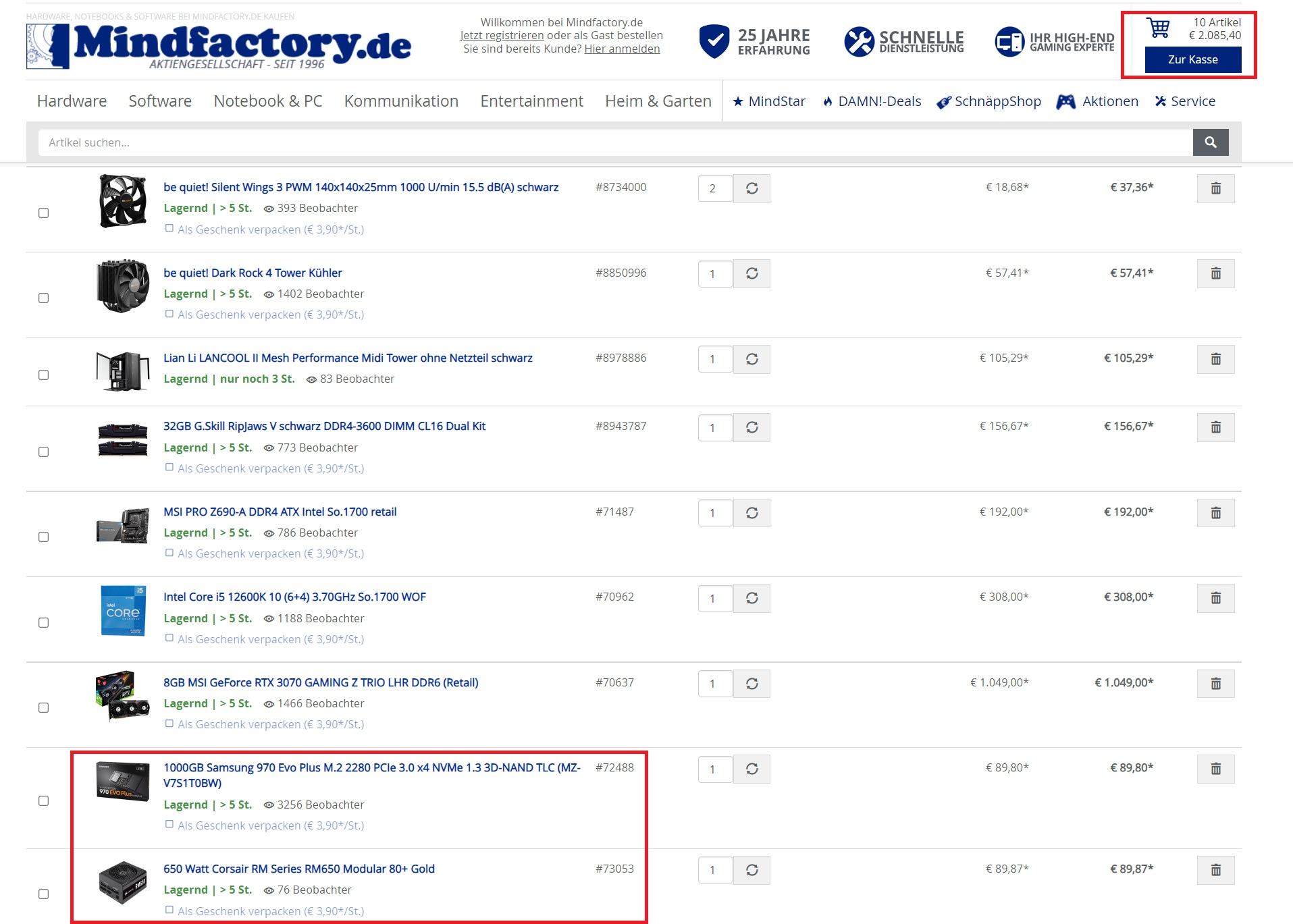1293x924 pixels.
Task: Open 8GB MSI GeForce RTX 3070 product link
Action: [x=321, y=682]
